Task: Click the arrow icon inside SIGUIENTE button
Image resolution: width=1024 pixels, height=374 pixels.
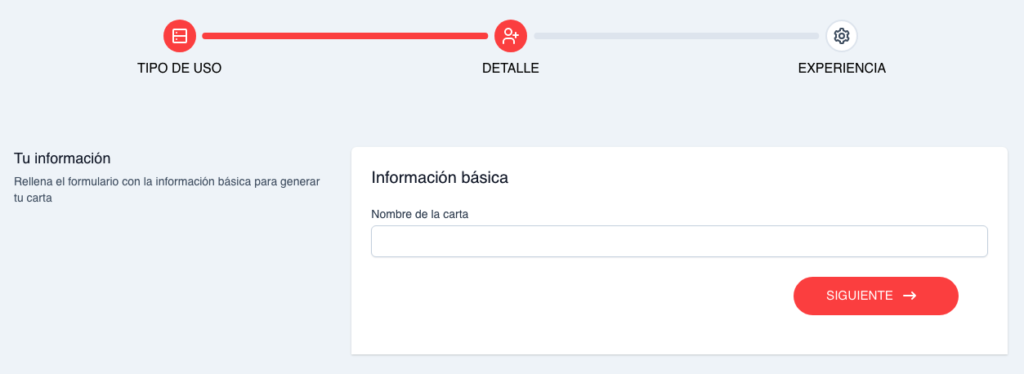Action: point(910,296)
